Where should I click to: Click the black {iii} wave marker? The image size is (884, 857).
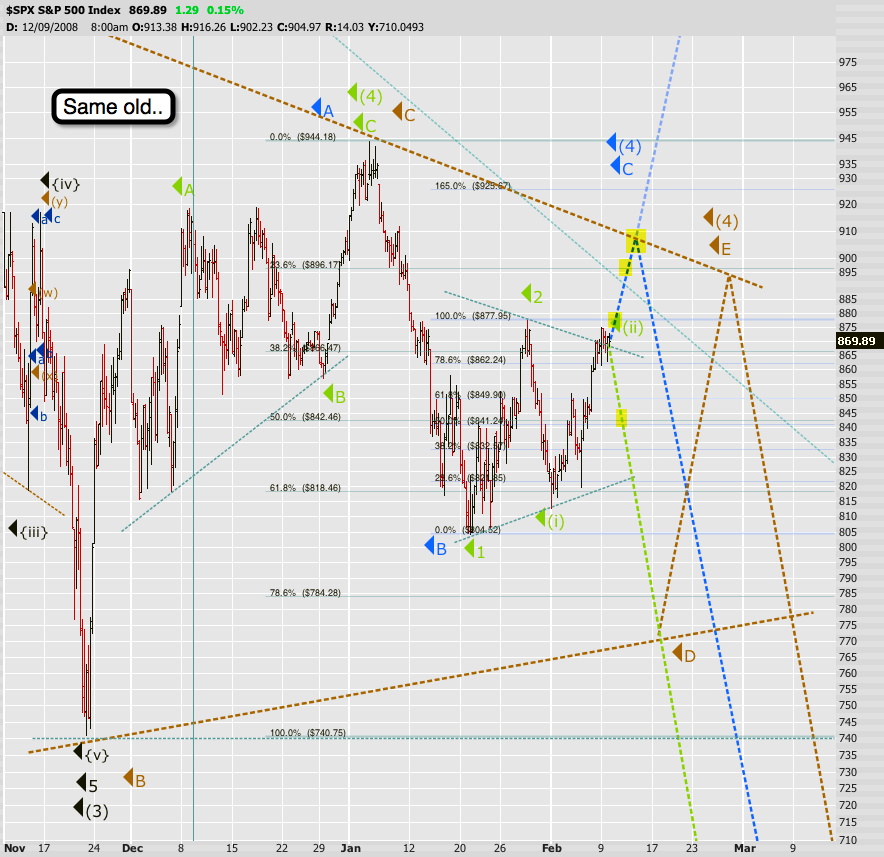click(x=29, y=530)
